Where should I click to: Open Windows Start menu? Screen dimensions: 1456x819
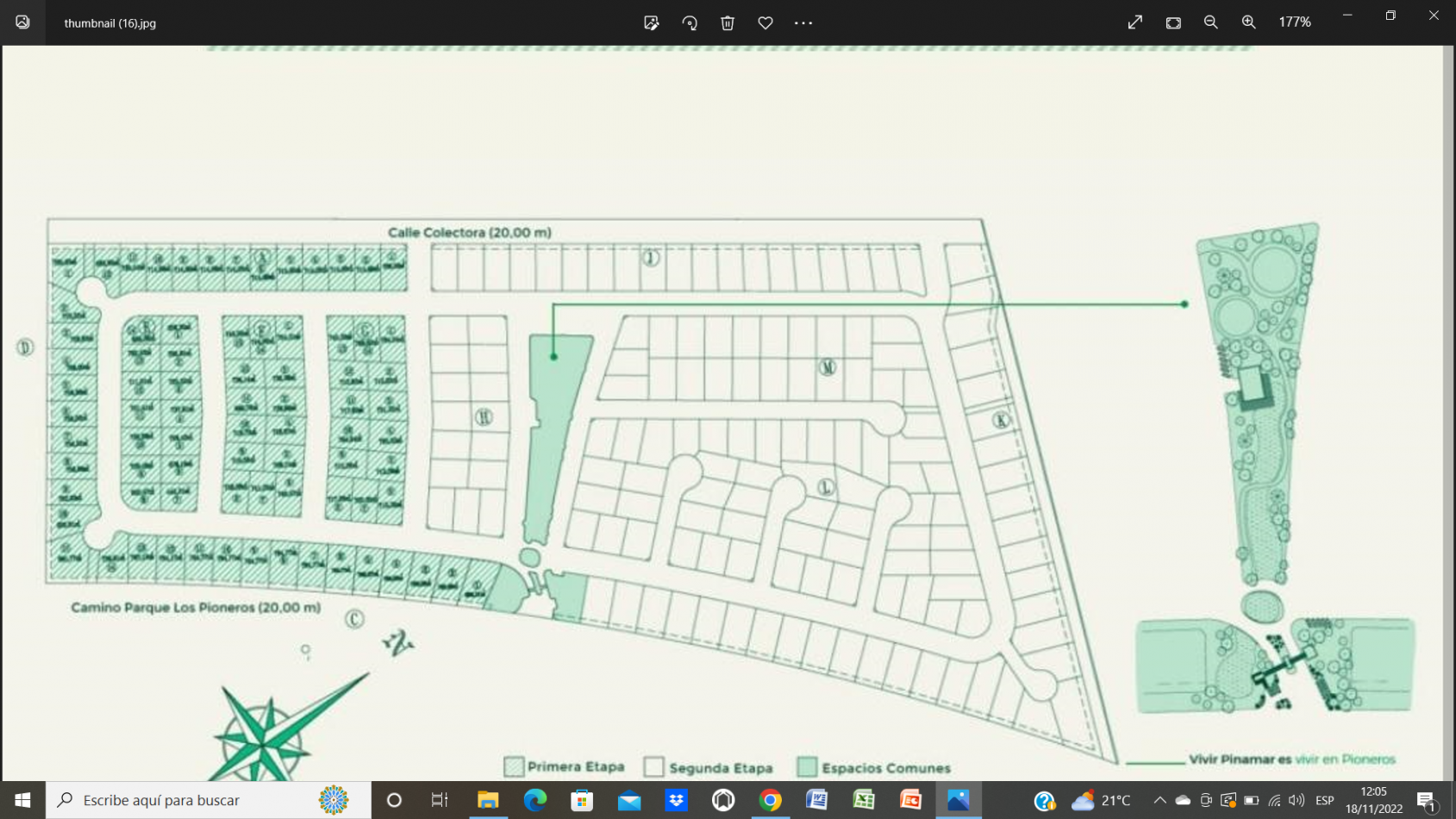22,800
